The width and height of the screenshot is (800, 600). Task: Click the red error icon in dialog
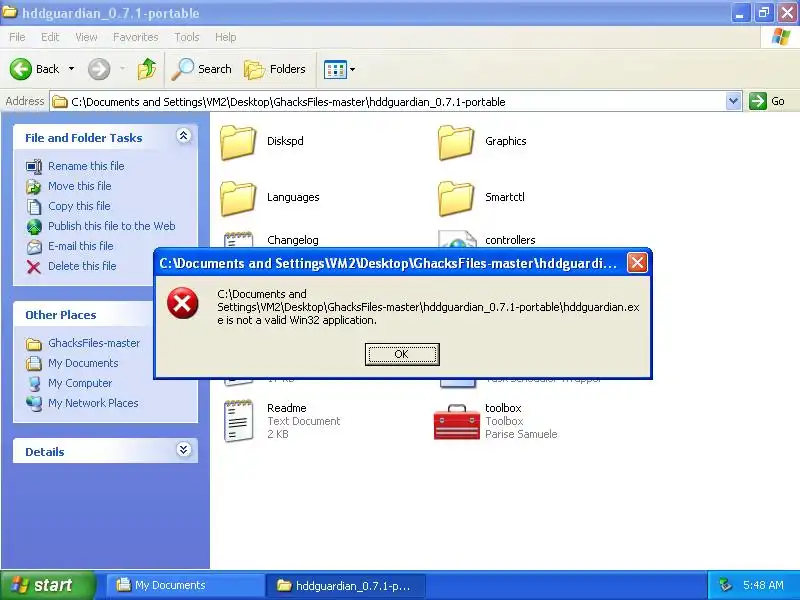click(183, 303)
